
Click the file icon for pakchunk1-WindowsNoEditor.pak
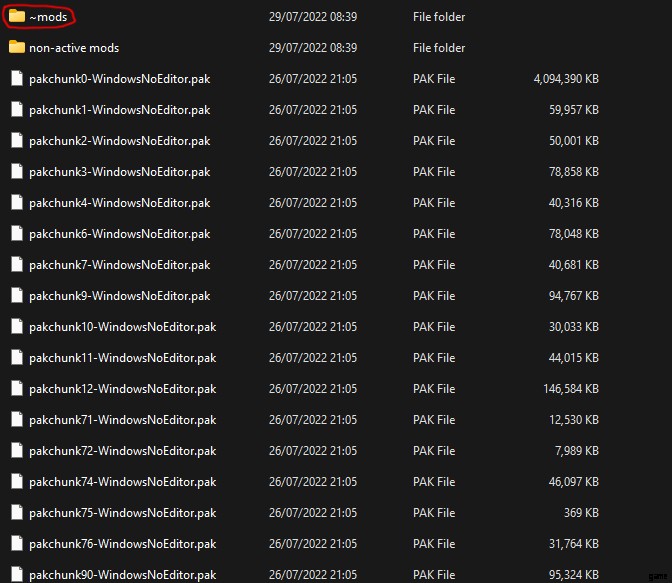(16, 110)
